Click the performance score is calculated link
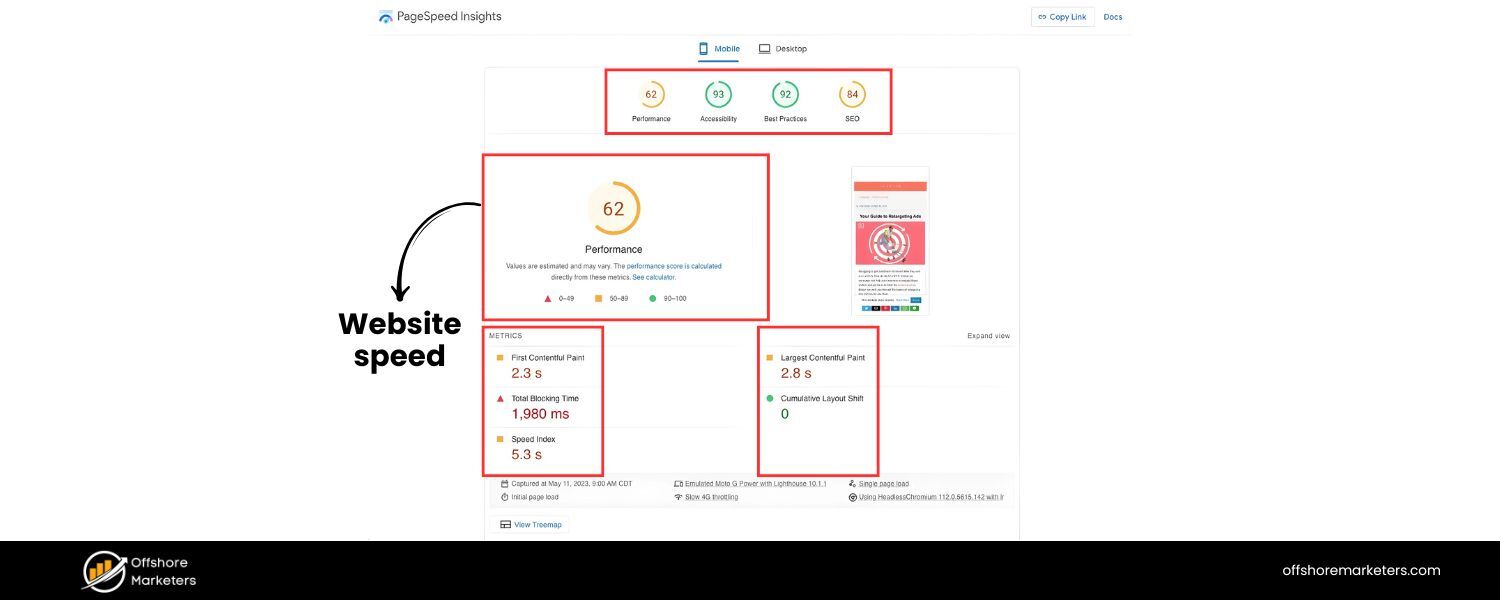 [673, 266]
